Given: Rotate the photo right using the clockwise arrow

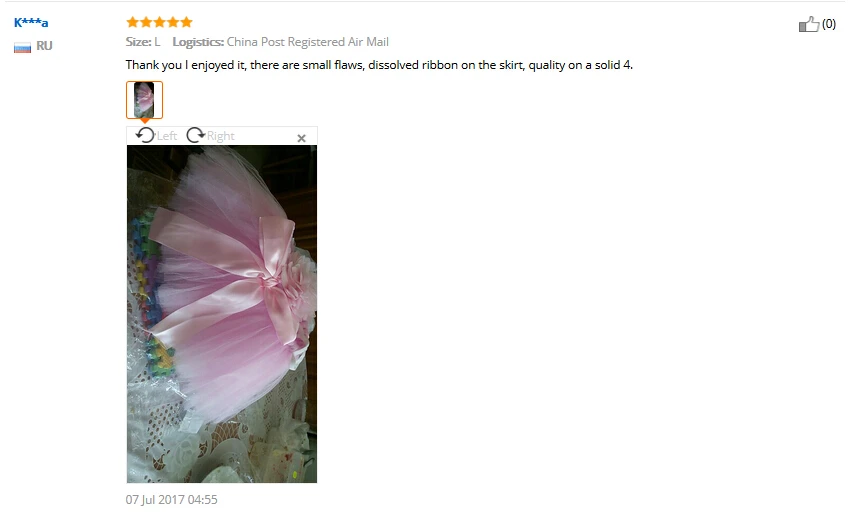Looking at the screenshot, I should (195, 135).
